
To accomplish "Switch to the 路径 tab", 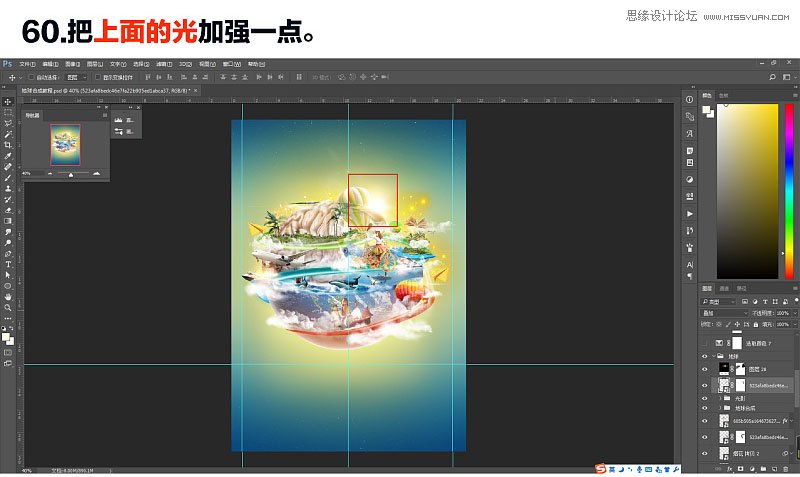I will (x=742, y=289).
